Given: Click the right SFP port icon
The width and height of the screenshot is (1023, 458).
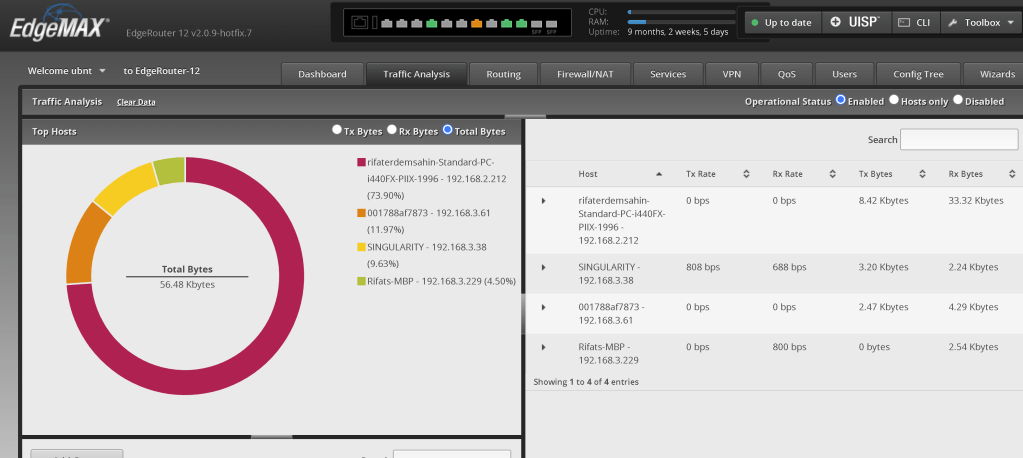Looking at the screenshot, I should pos(551,25).
